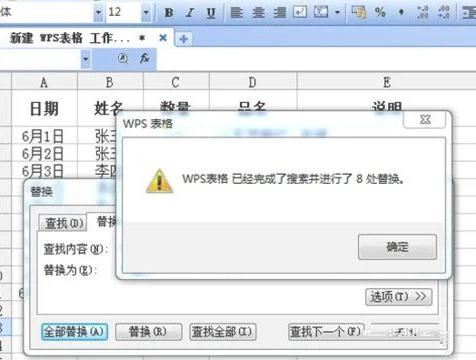Click the formula bar input area

[316, 59]
